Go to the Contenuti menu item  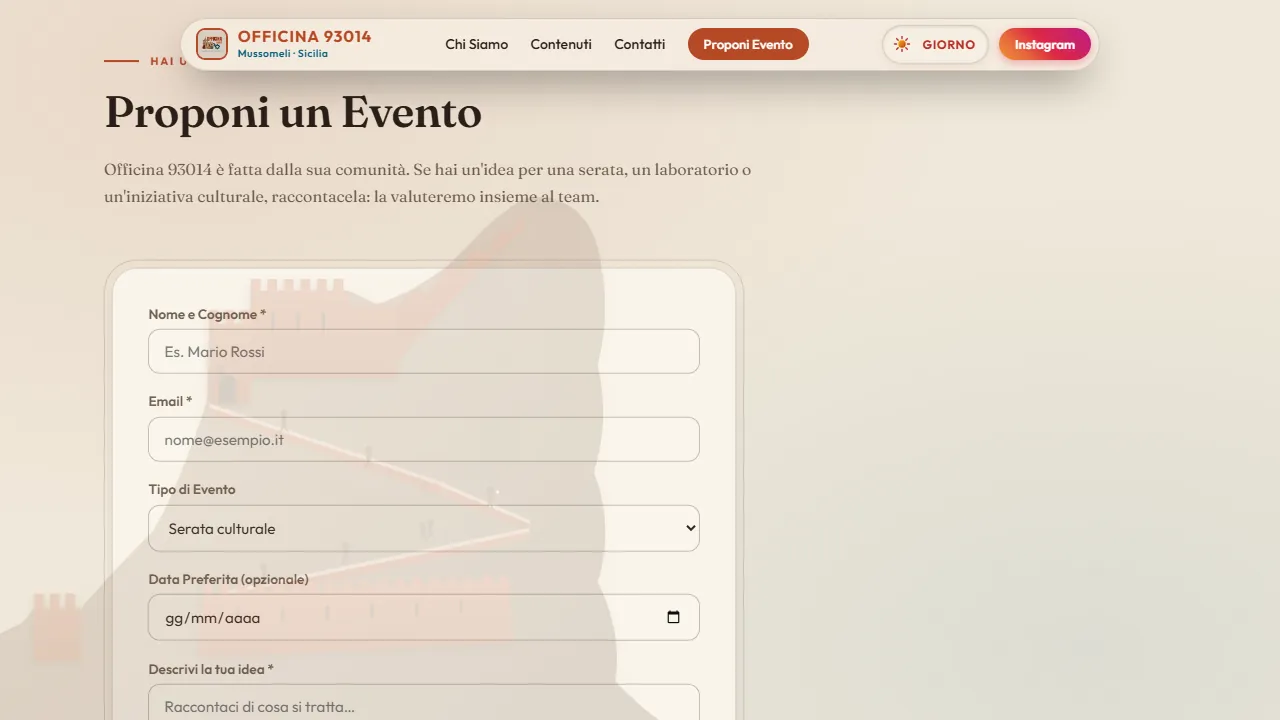(561, 45)
